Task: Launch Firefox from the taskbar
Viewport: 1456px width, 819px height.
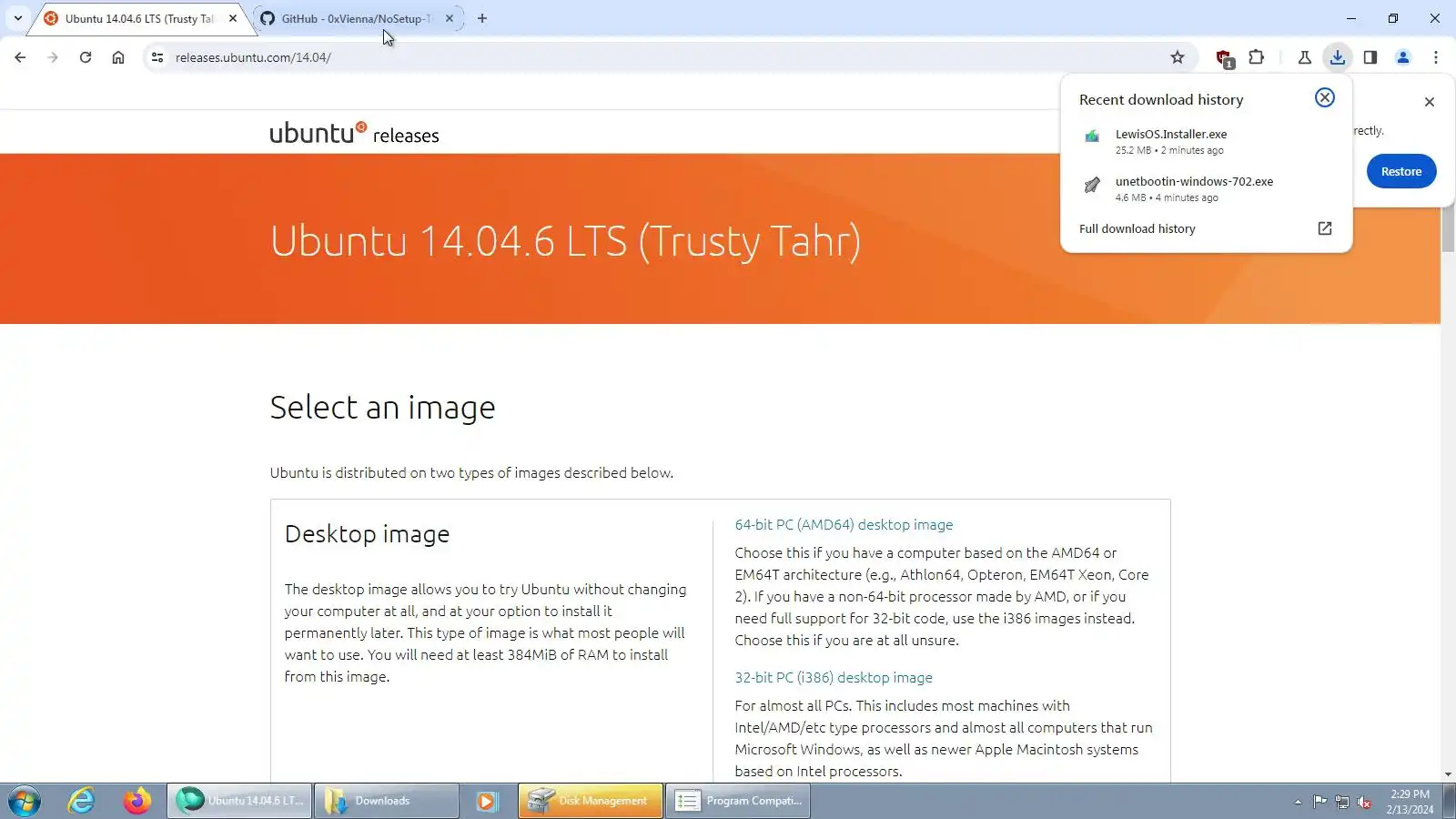Action: (137, 801)
